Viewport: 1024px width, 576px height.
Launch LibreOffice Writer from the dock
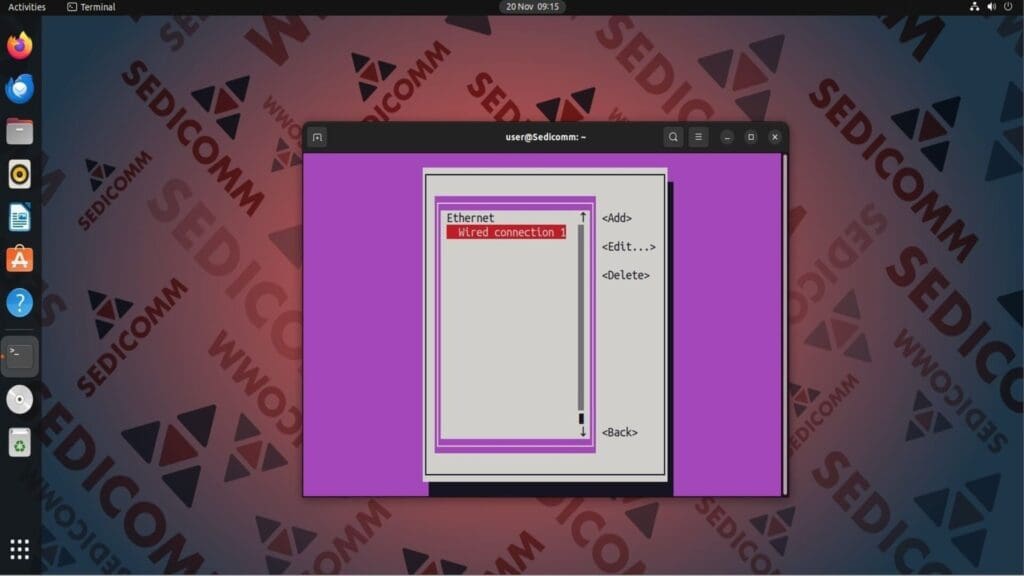click(x=20, y=217)
